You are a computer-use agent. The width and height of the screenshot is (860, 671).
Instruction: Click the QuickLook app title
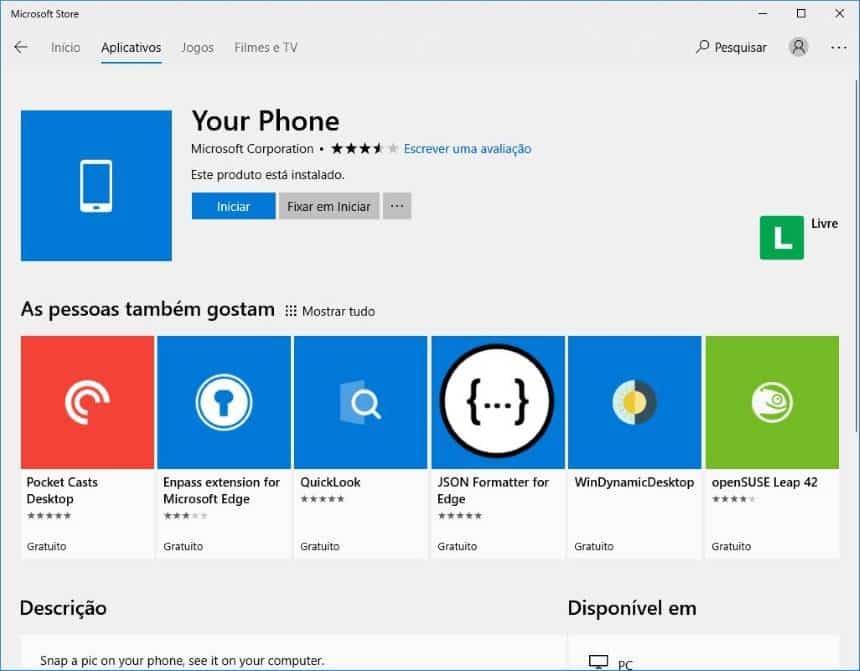coord(330,482)
